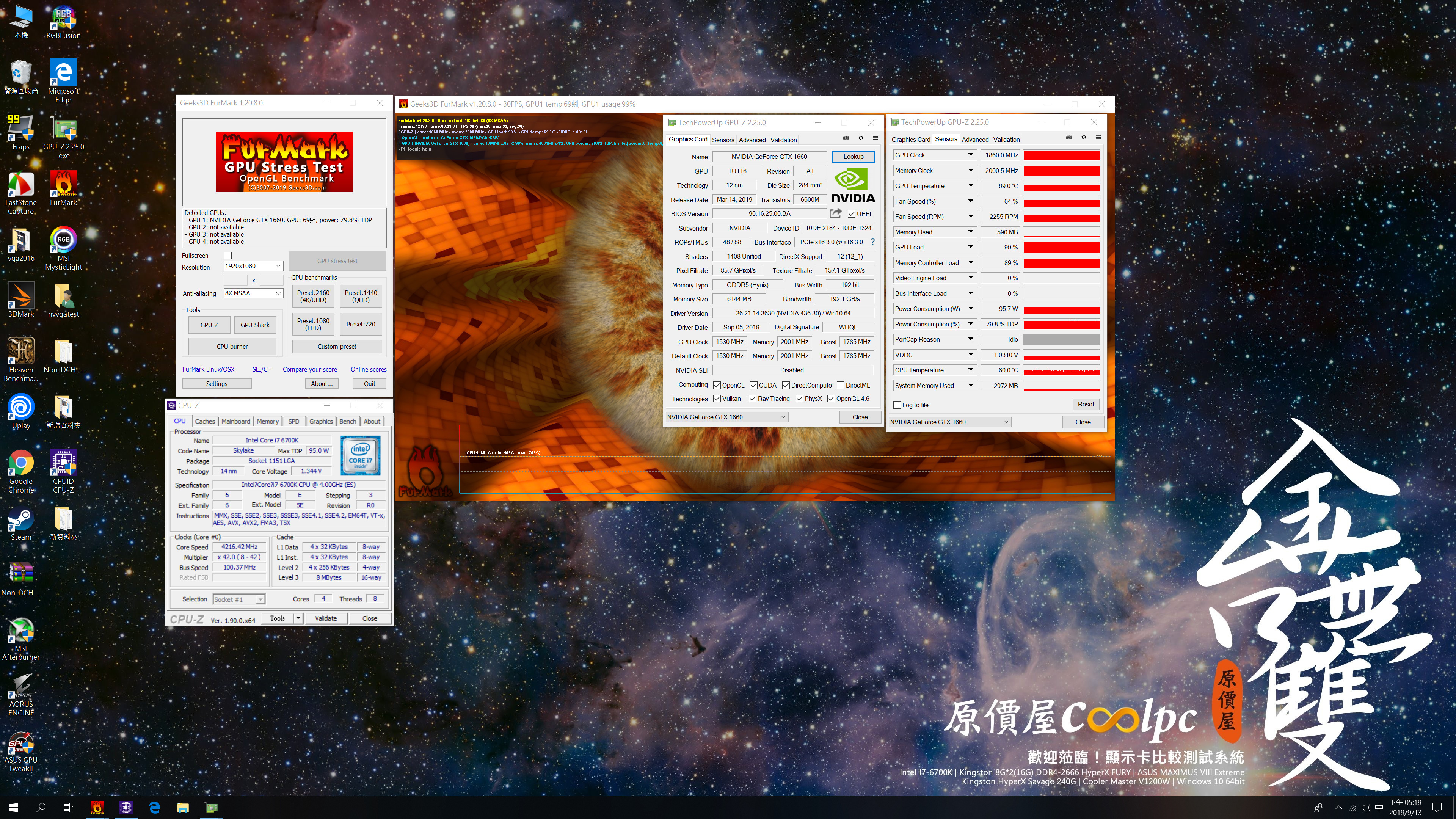Click the CPU burner button in FurMark
Screen dimensions: 1456x819
coord(232,347)
